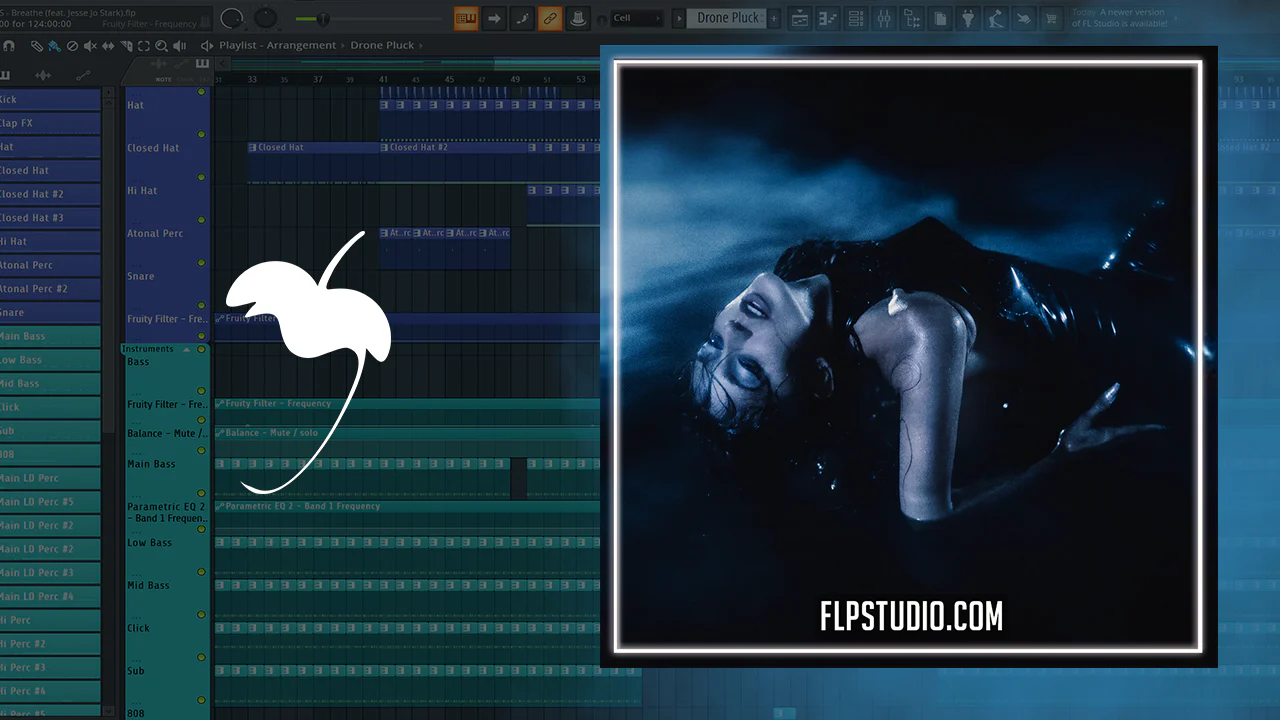Viewport: 1280px width, 720px height.
Task: Select the Playback speaker tool
Action: (180, 46)
